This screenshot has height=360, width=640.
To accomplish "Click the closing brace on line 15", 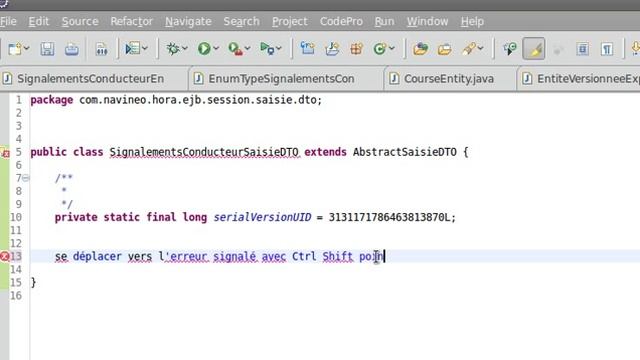I will [x=33, y=282].
